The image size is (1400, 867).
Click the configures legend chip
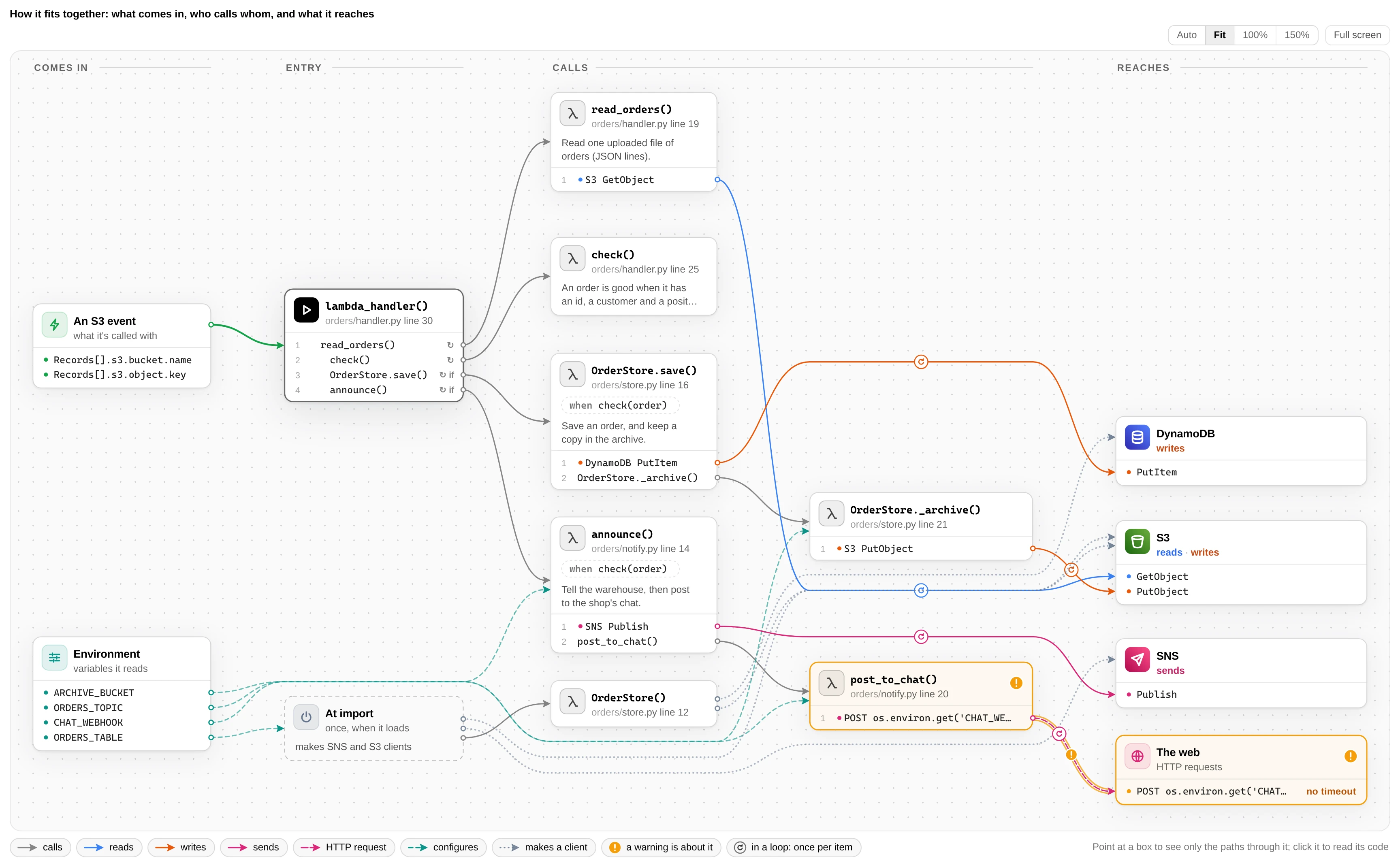(x=443, y=847)
